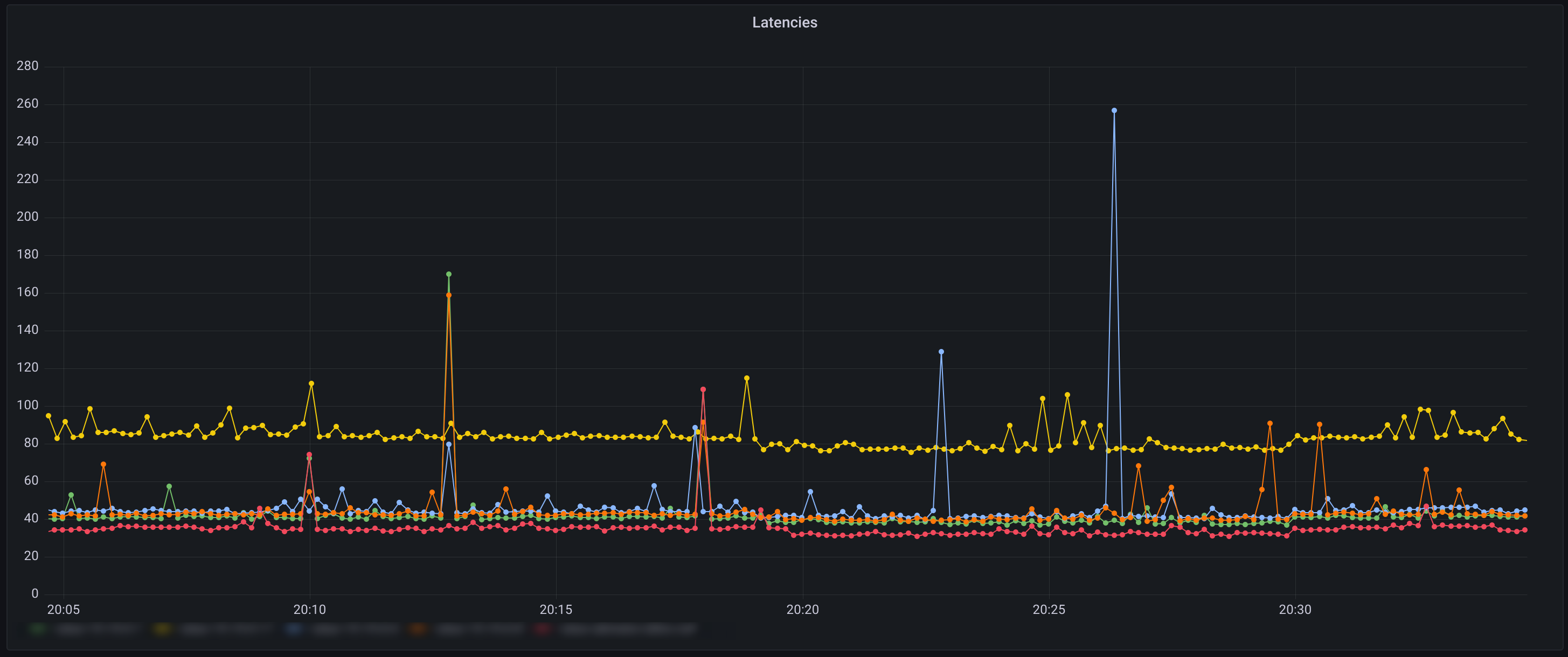Click the yellow peak just after 20:10
Screen dimensions: 1568x657
click(311, 384)
